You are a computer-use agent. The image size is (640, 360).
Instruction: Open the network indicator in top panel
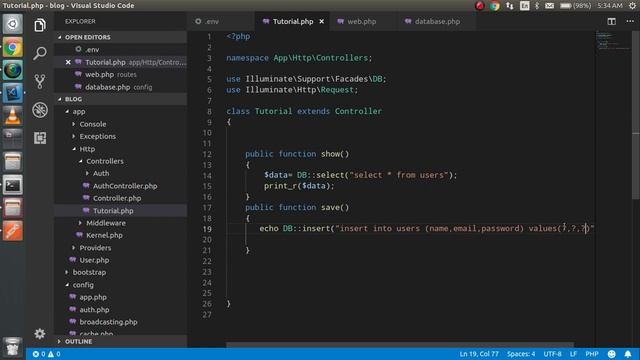[510, 6]
